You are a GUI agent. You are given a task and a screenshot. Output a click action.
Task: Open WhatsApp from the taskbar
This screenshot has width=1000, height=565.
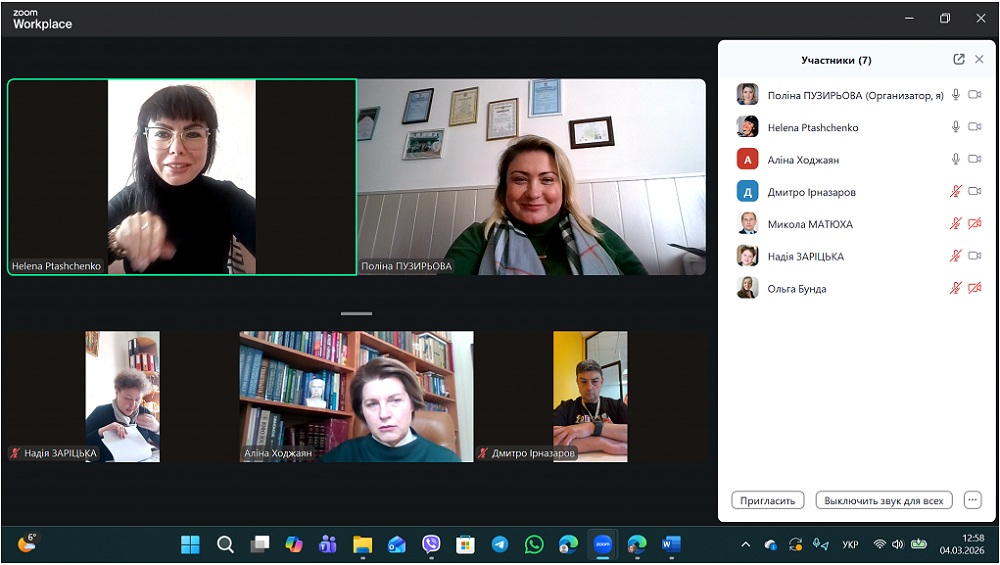tap(534, 545)
